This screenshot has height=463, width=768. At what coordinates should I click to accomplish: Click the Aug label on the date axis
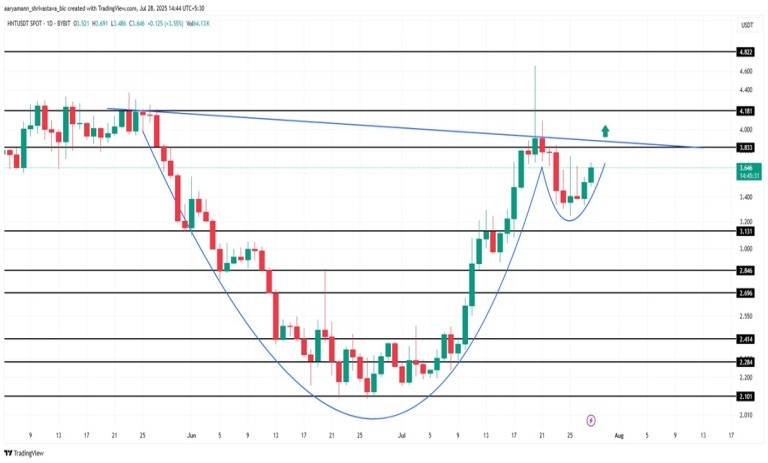tap(619, 435)
